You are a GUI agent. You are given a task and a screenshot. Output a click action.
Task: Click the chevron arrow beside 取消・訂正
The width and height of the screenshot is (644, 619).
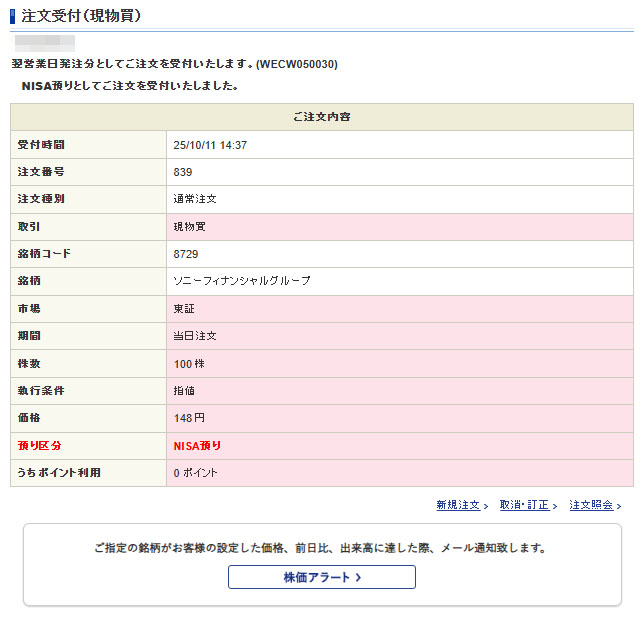tap(555, 506)
